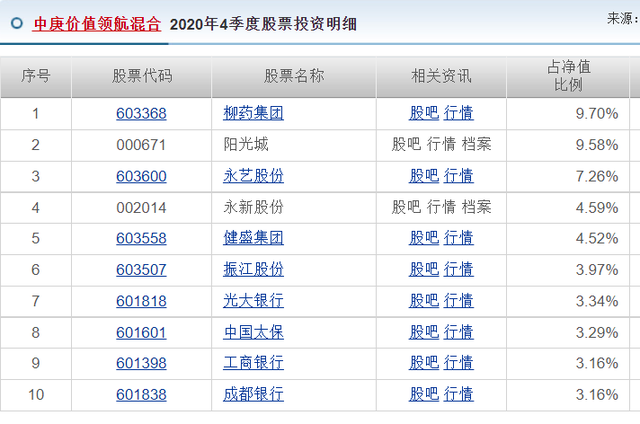Select the 7.26% net value ratio
The width and height of the screenshot is (640, 424).
tap(597, 176)
